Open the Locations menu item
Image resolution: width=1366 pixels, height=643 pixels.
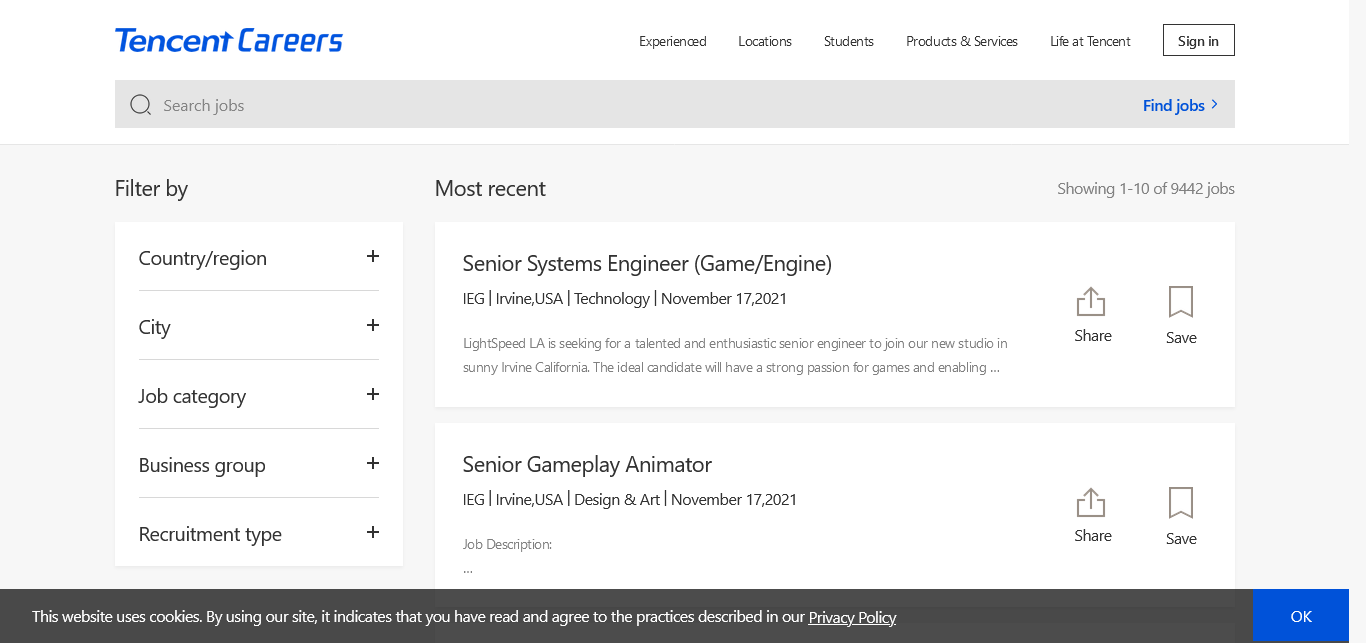tap(765, 41)
